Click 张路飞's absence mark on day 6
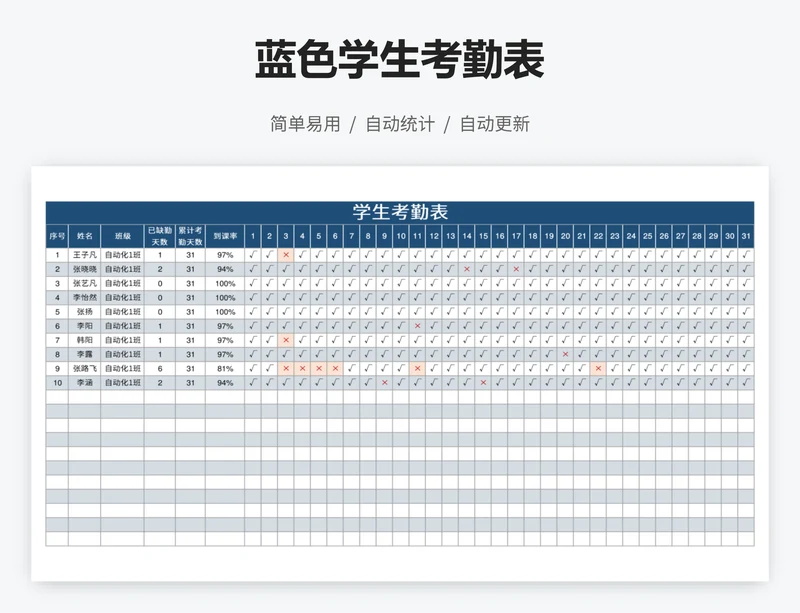This screenshot has height=613, width=800. pyautogui.click(x=335, y=369)
